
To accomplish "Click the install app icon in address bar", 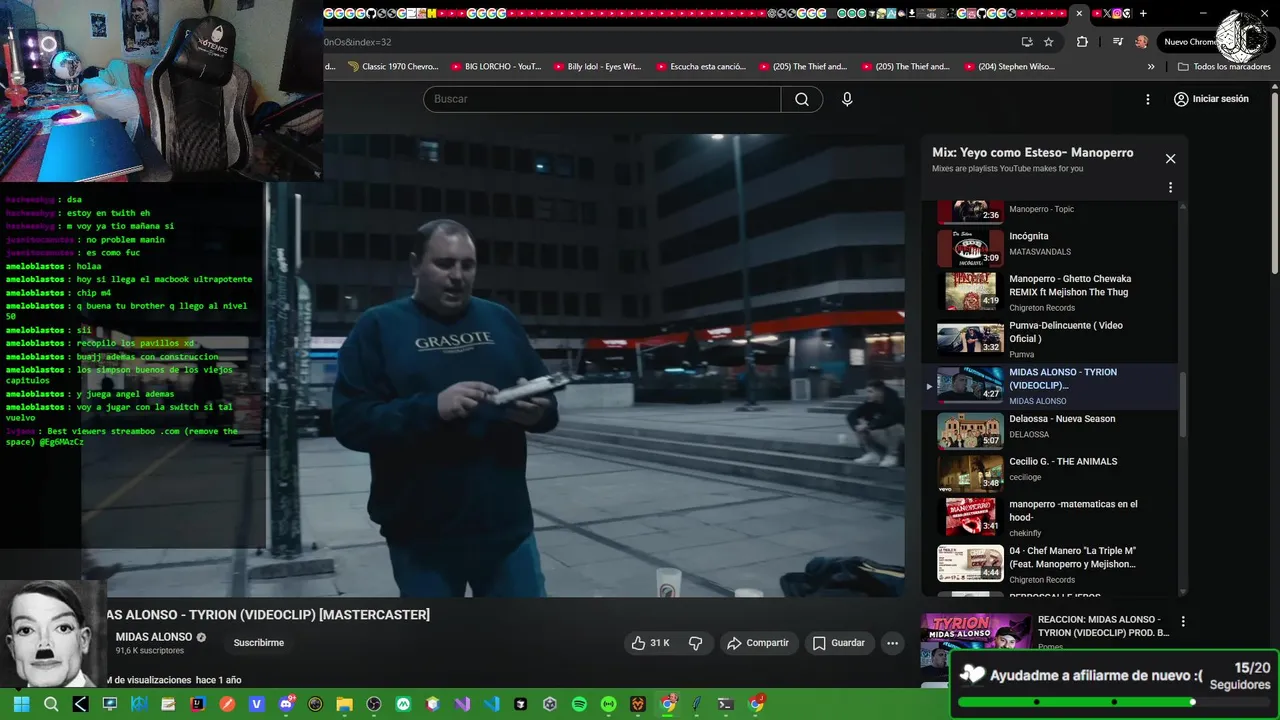I will pos(1027,42).
